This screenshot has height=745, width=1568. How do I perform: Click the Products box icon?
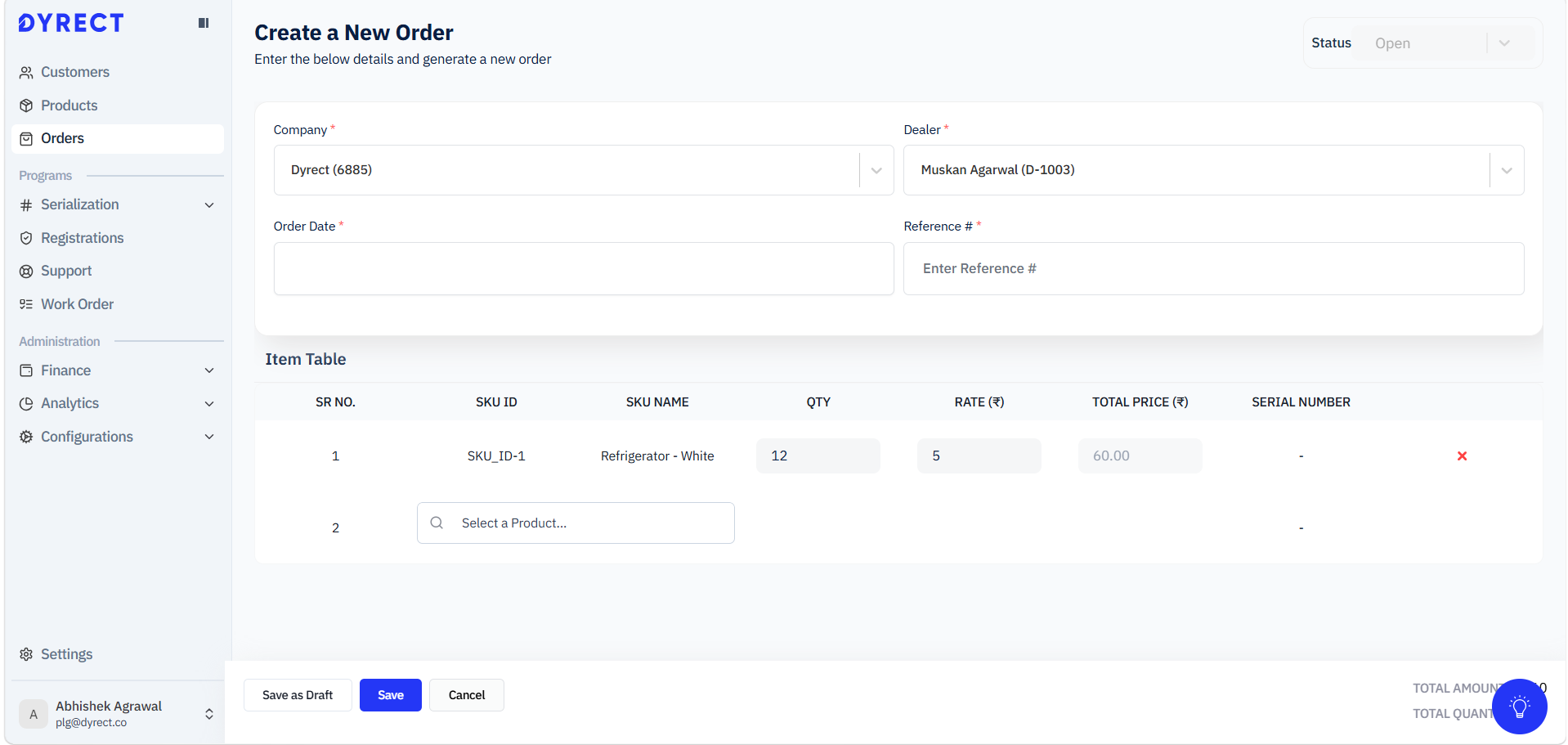click(x=26, y=105)
